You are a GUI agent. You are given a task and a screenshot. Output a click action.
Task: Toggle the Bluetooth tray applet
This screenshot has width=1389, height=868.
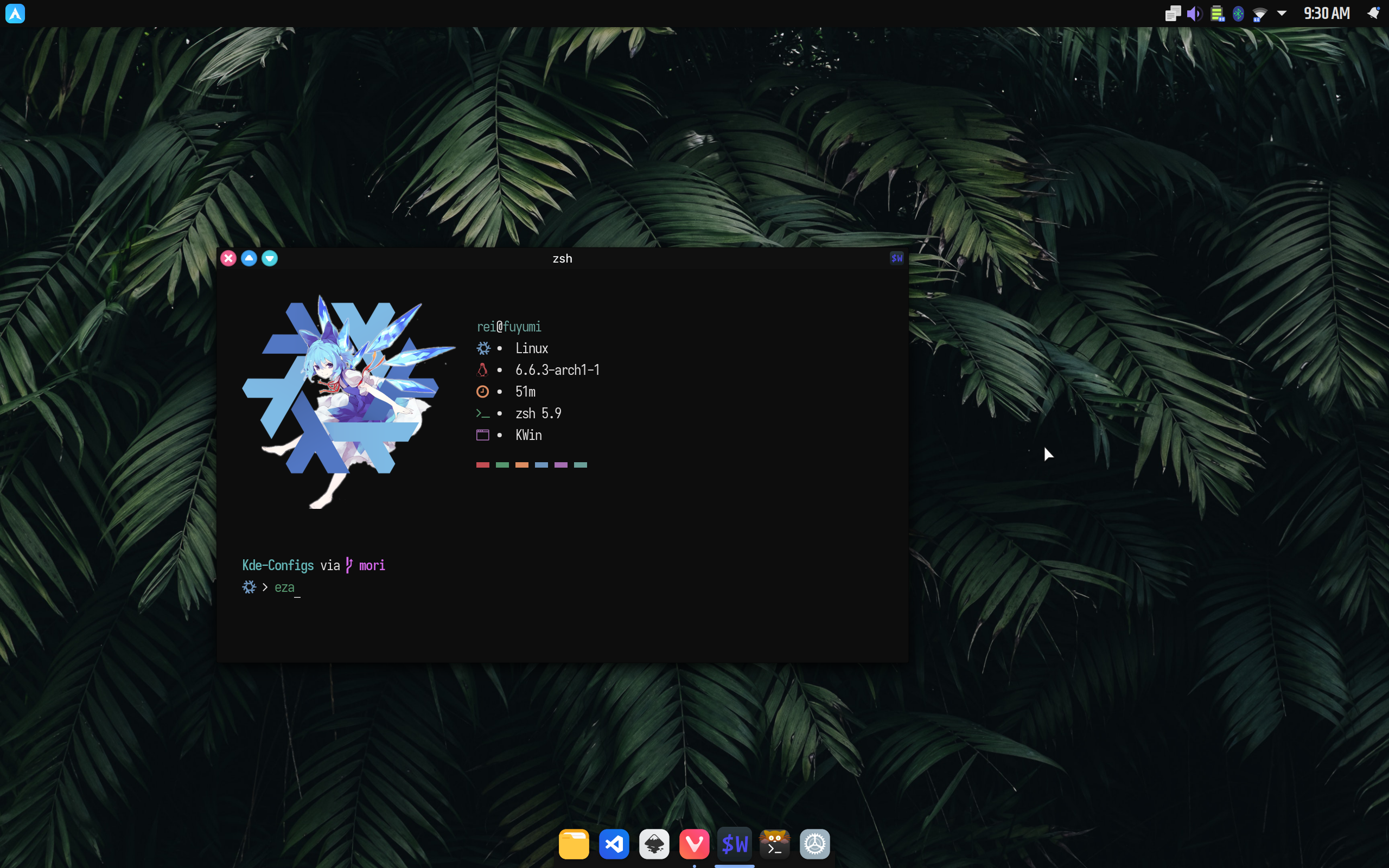tap(1238, 13)
